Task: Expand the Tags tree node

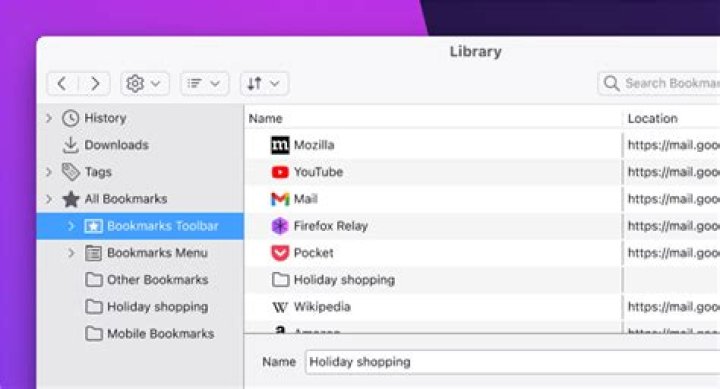Action: 49,172
